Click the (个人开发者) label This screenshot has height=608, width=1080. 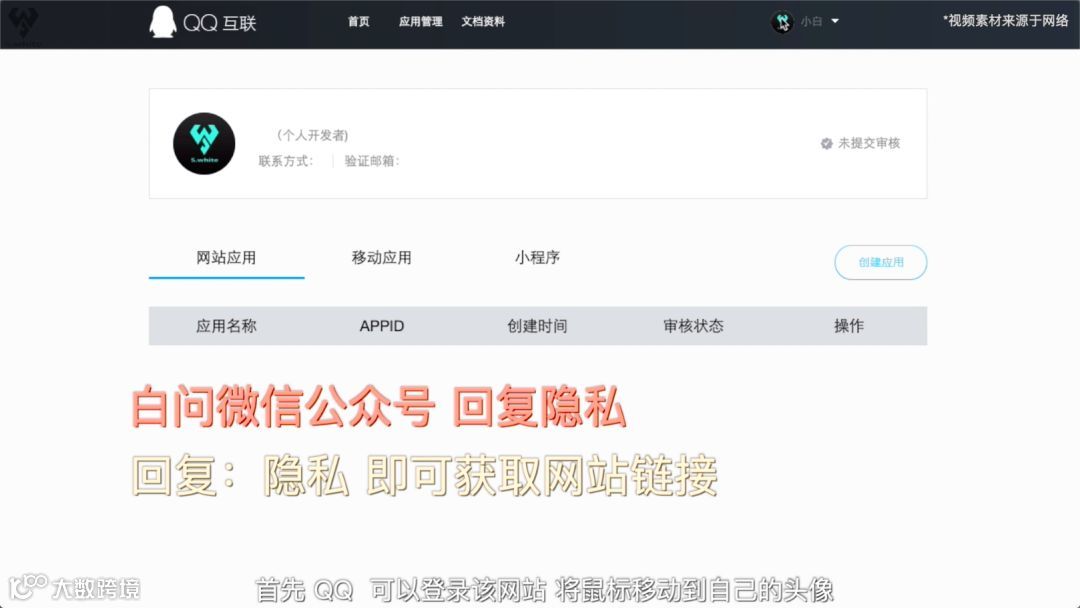coord(312,135)
